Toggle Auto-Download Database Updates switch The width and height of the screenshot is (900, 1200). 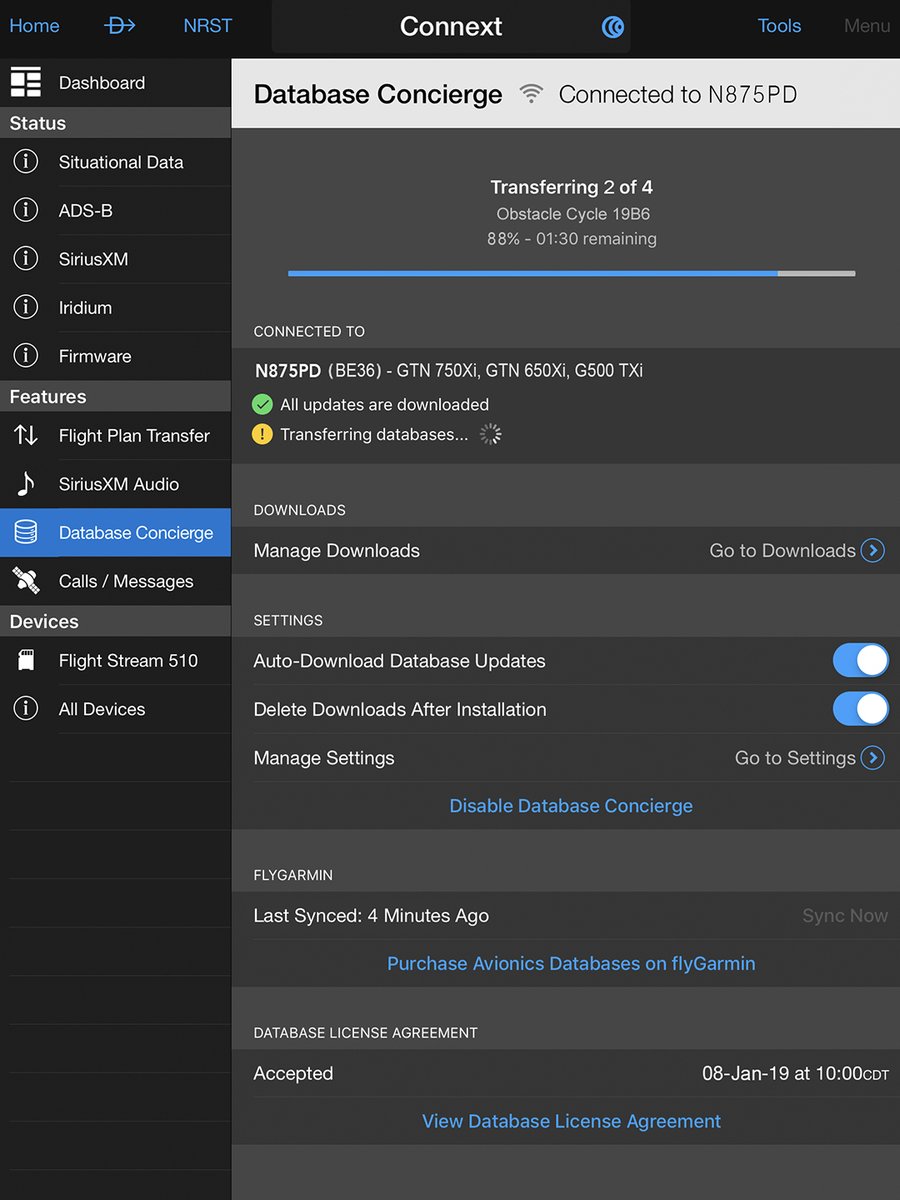coord(860,661)
